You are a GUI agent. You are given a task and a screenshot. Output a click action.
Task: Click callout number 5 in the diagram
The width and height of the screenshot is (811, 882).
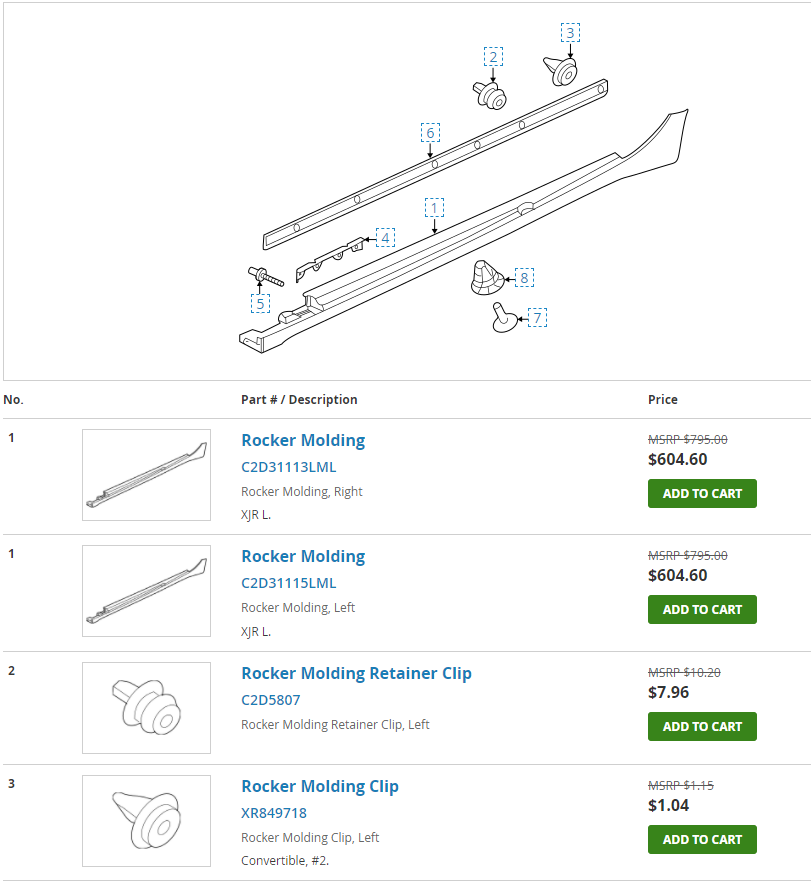260,303
